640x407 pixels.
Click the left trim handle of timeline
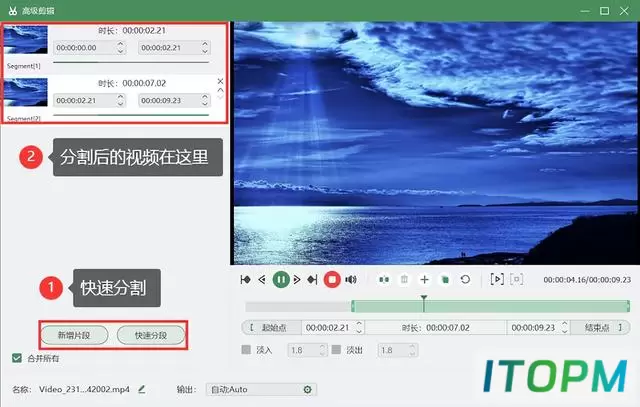[353, 306]
